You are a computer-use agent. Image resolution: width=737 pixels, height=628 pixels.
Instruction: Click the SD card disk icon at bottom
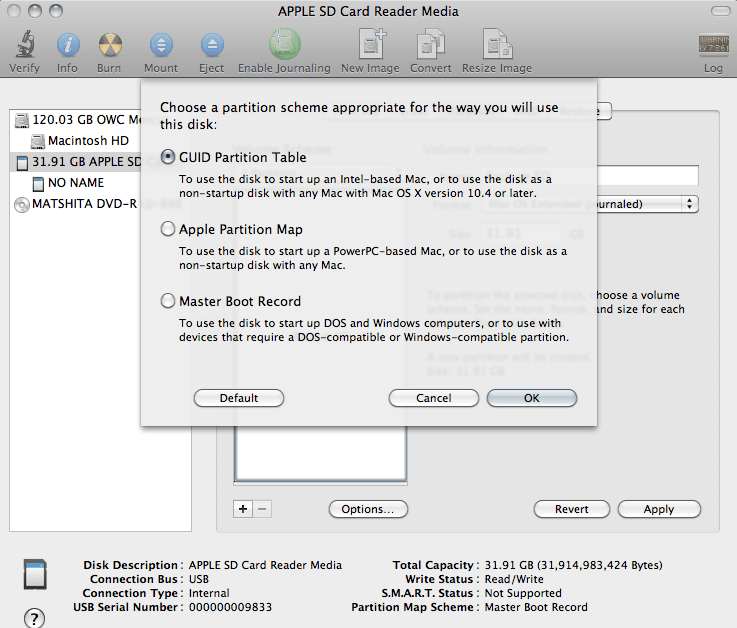pyautogui.click(x=35, y=574)
